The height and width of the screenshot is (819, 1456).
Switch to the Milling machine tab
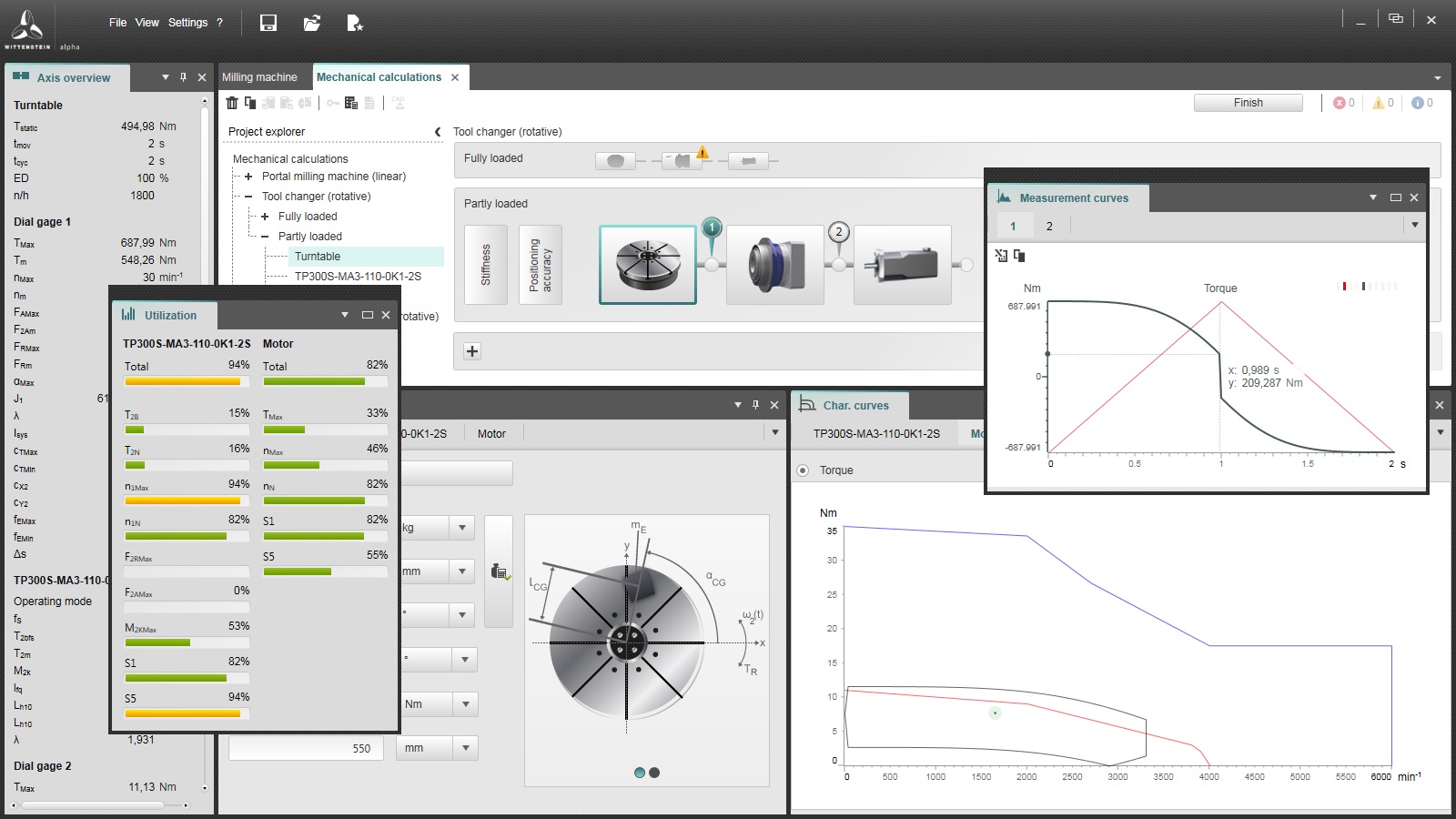(x=259, y=77)
